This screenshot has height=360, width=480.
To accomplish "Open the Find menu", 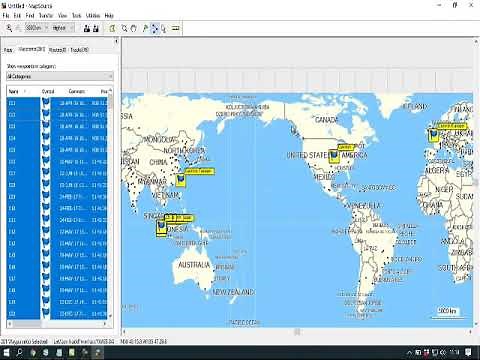I will [30, 15].
